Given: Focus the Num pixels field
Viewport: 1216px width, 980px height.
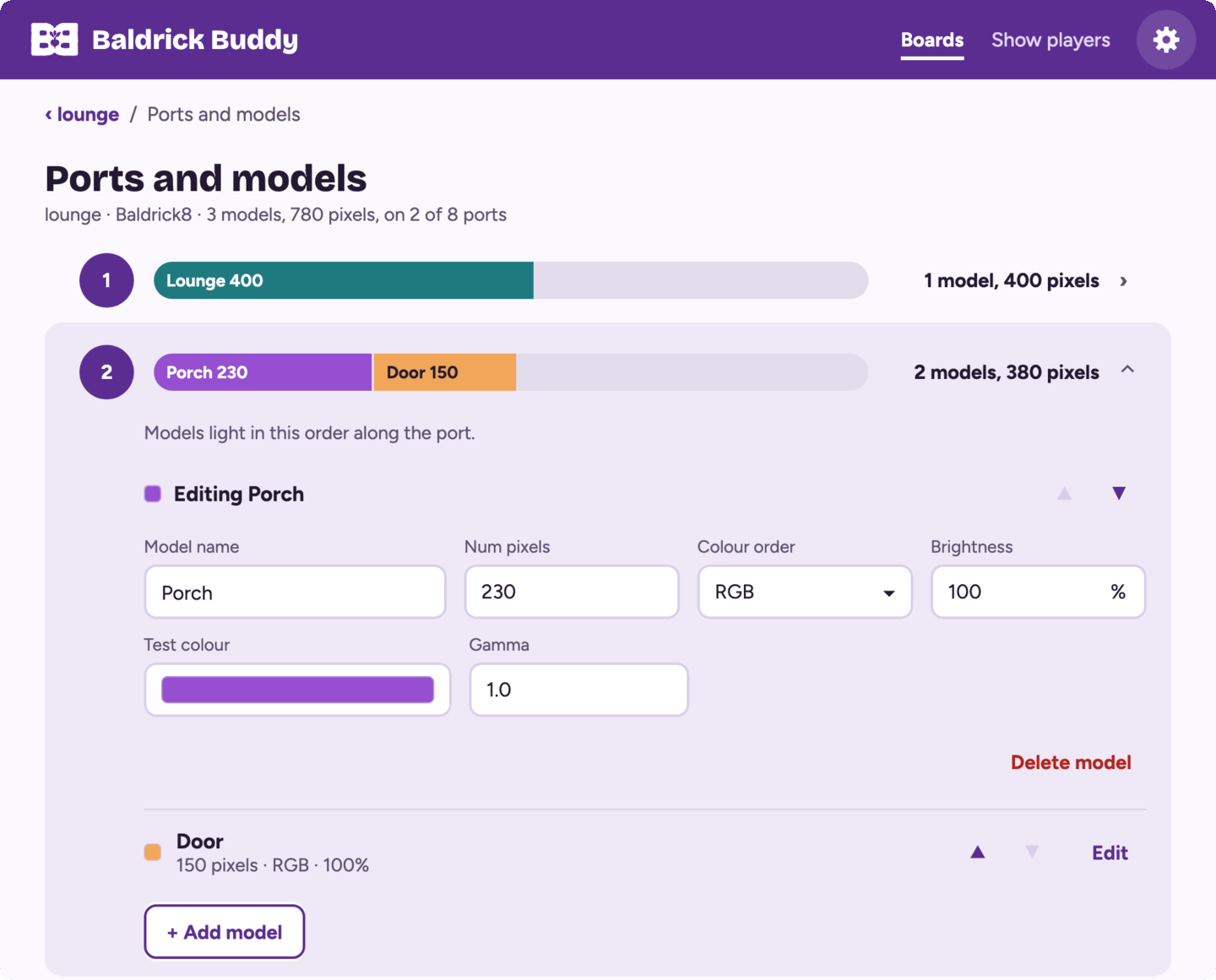Looking at the screenshot, I should click(572, 592).
